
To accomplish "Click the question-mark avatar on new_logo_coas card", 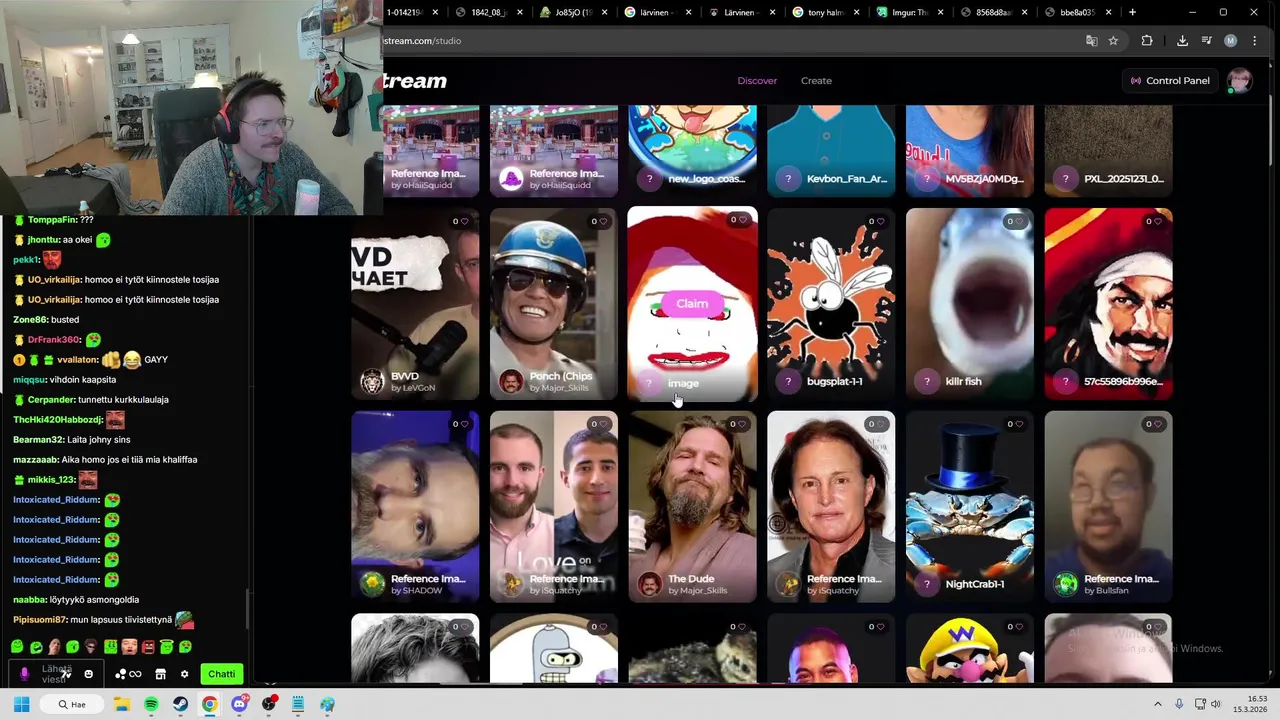I will [x=650, y=179].
